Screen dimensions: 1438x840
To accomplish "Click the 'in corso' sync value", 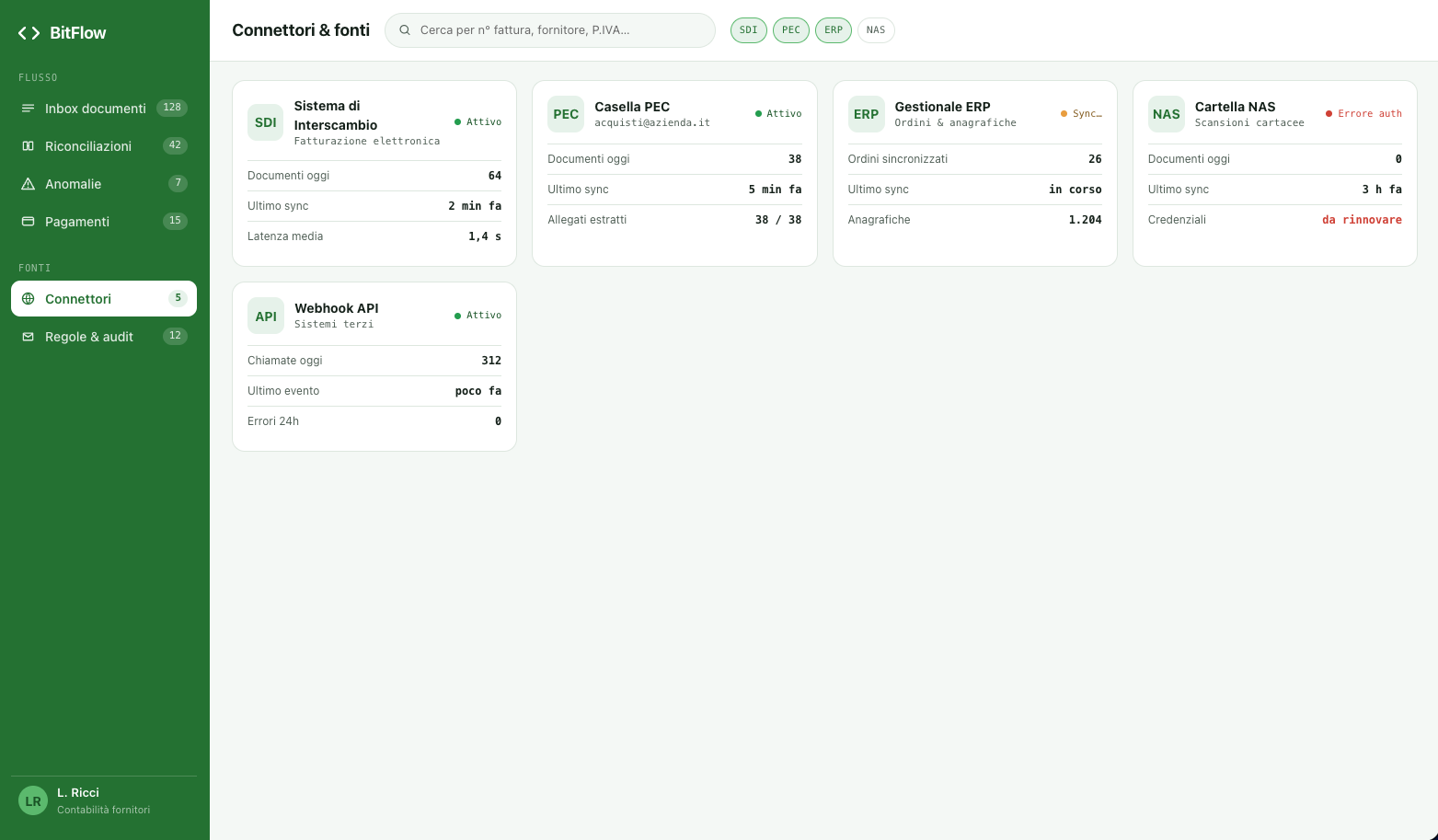I will click(x=1076, y=190).
